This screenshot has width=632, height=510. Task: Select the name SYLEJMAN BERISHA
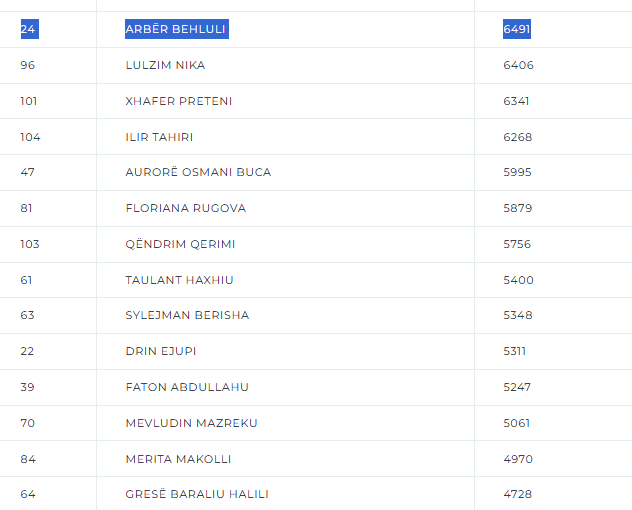187,315
